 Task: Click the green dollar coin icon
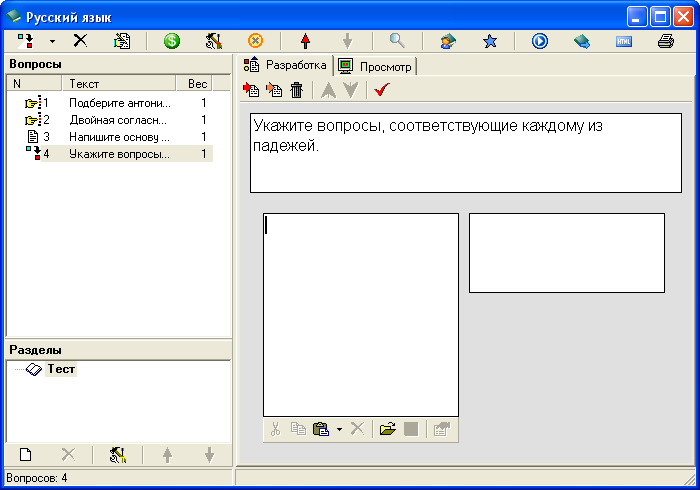click(171, 41)
